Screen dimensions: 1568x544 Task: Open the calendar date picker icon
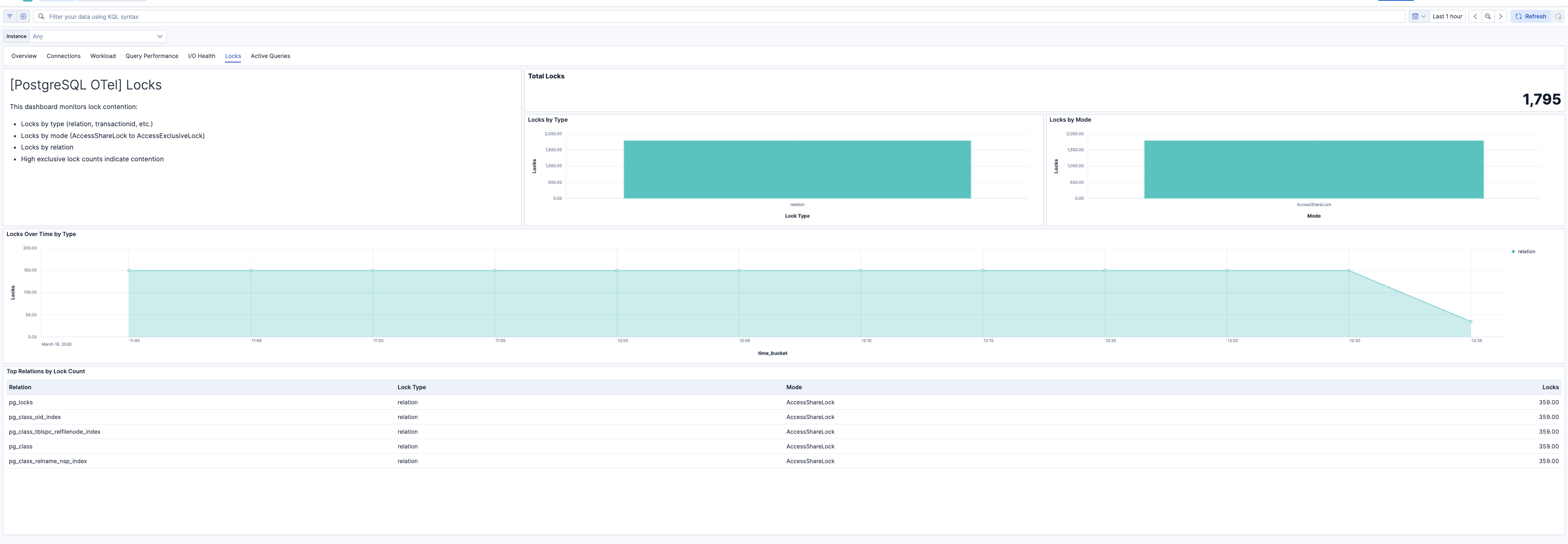1417,16
